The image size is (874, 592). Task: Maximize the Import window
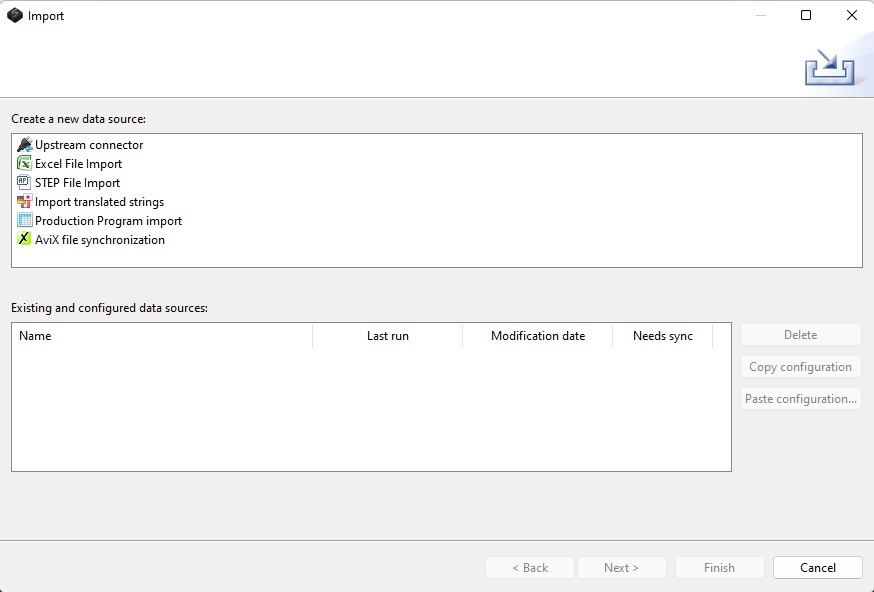pos(806,16)
